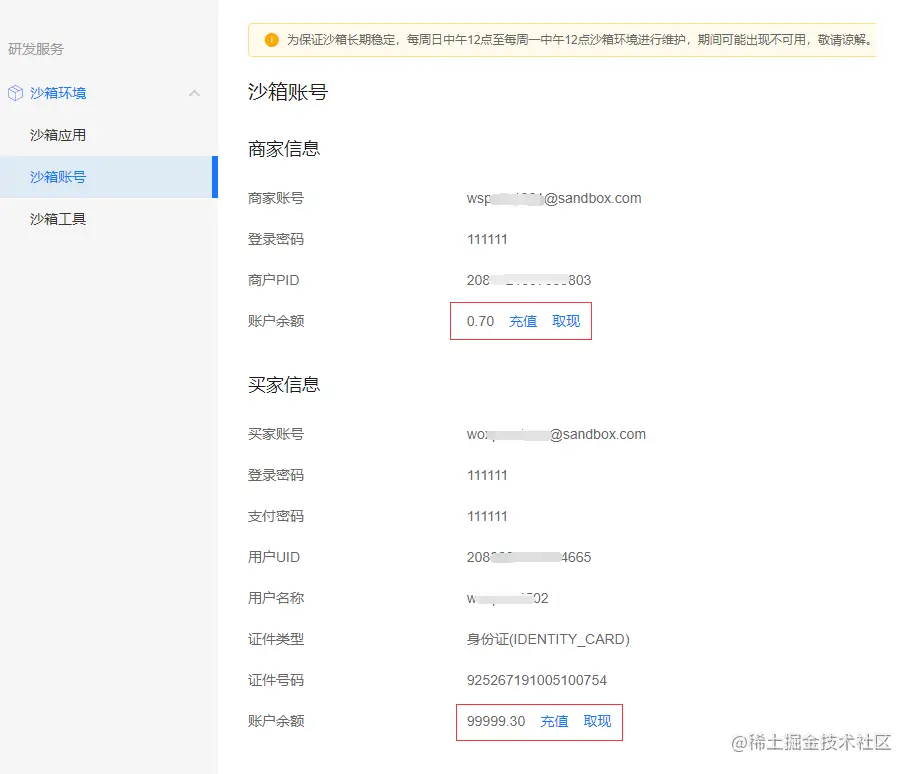Click 取现 next to merchant balance 0.70
Screen dimensions: 913x774
point(566,321)
